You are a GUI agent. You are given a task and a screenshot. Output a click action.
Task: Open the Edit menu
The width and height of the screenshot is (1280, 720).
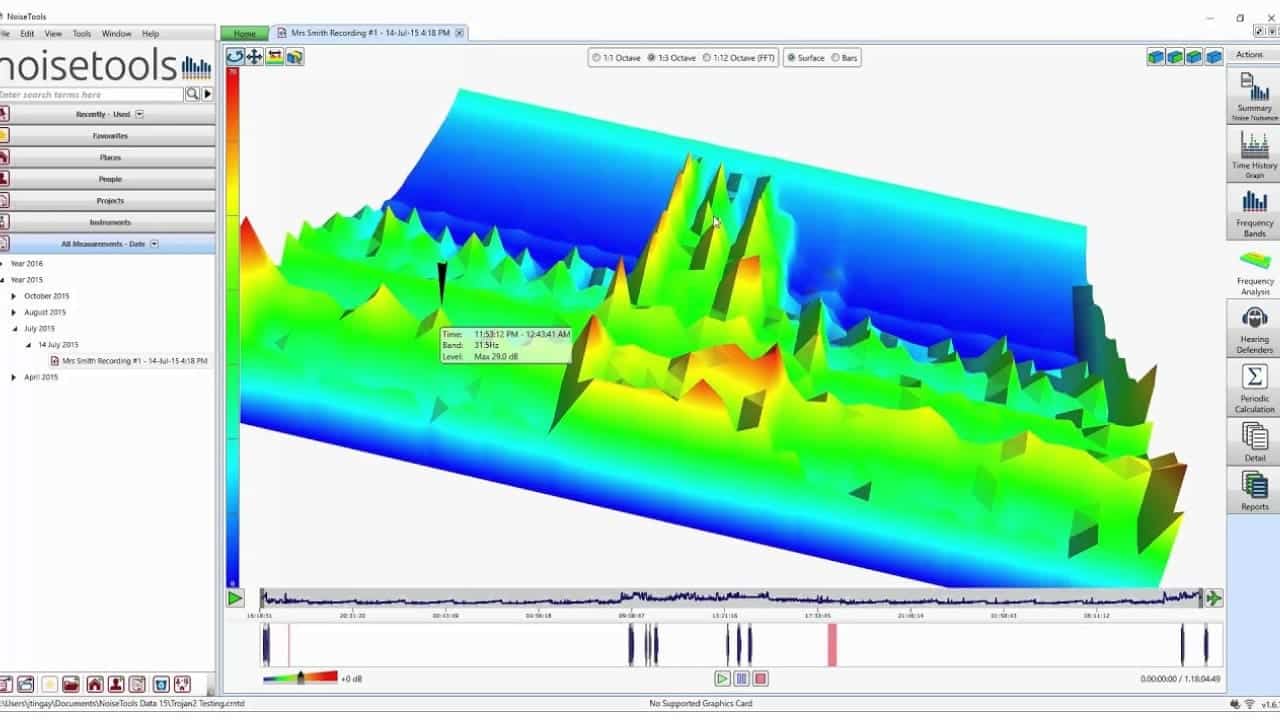pos(27,34)
